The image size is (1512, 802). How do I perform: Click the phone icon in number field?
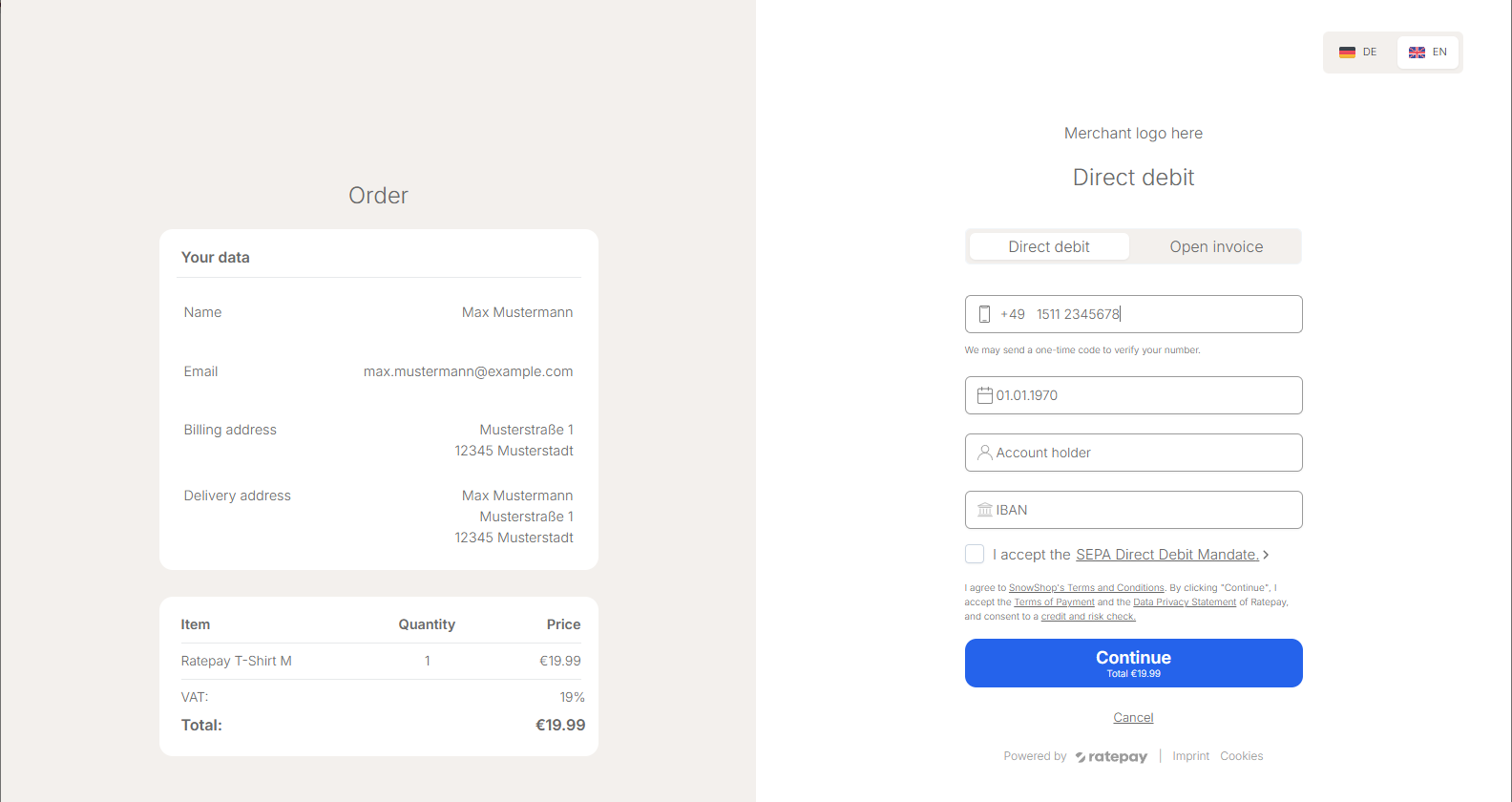click(984, 314)
